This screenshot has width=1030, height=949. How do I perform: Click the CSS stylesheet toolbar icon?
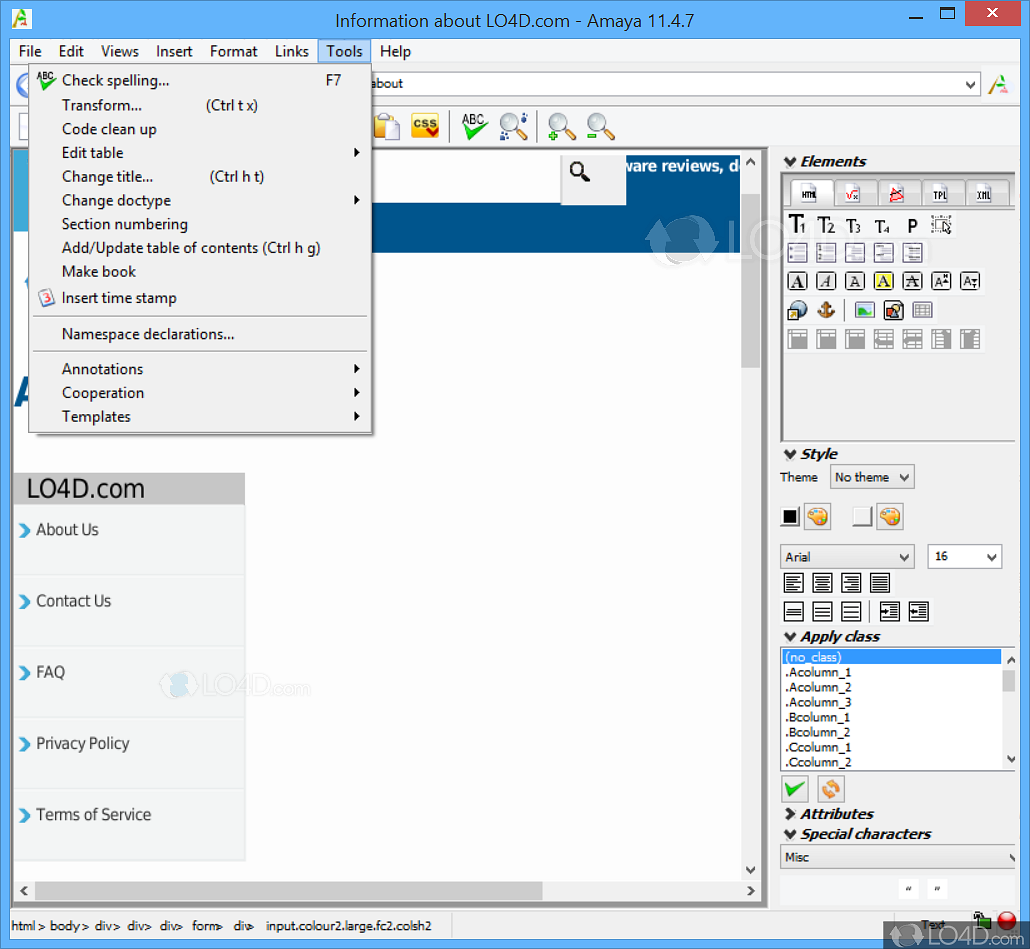point(425,126)
